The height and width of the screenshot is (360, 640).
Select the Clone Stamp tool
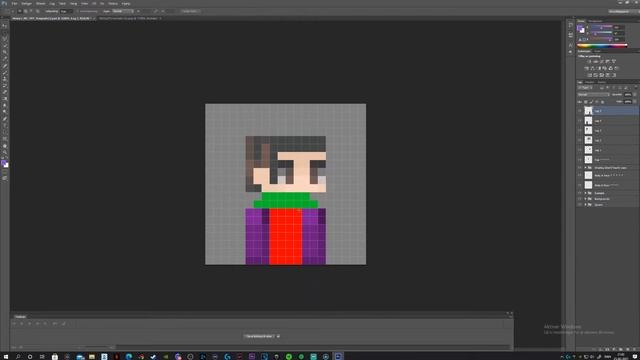pos(5,79)
